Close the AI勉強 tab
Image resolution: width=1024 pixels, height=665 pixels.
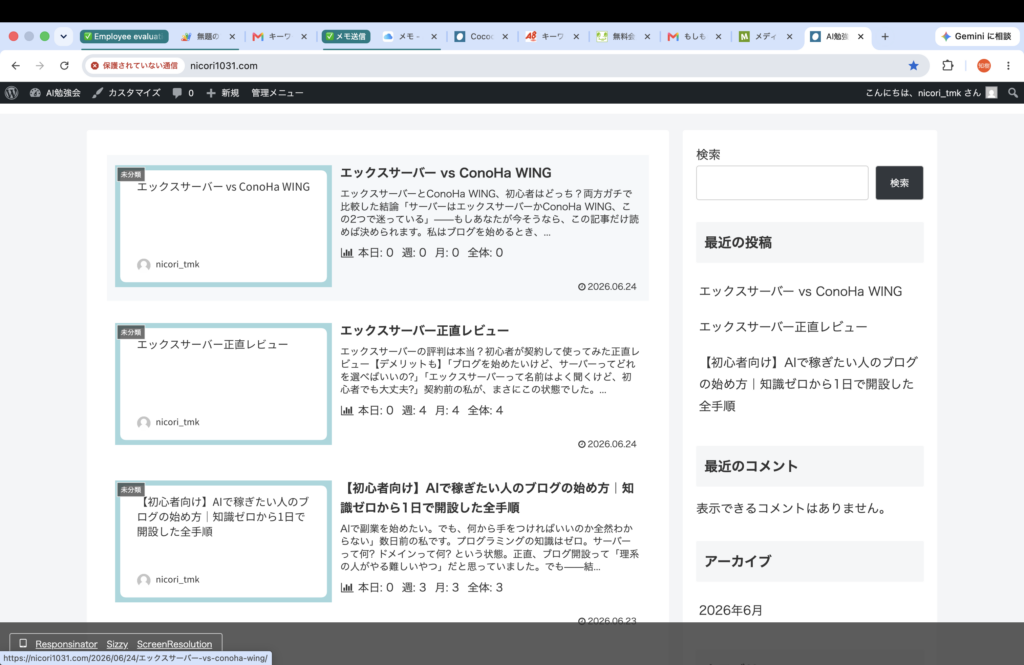tap(861, 37)
